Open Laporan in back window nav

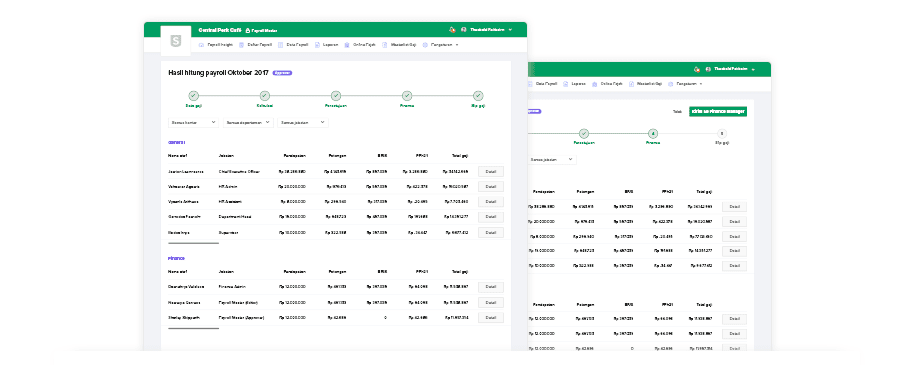point(575,84)
